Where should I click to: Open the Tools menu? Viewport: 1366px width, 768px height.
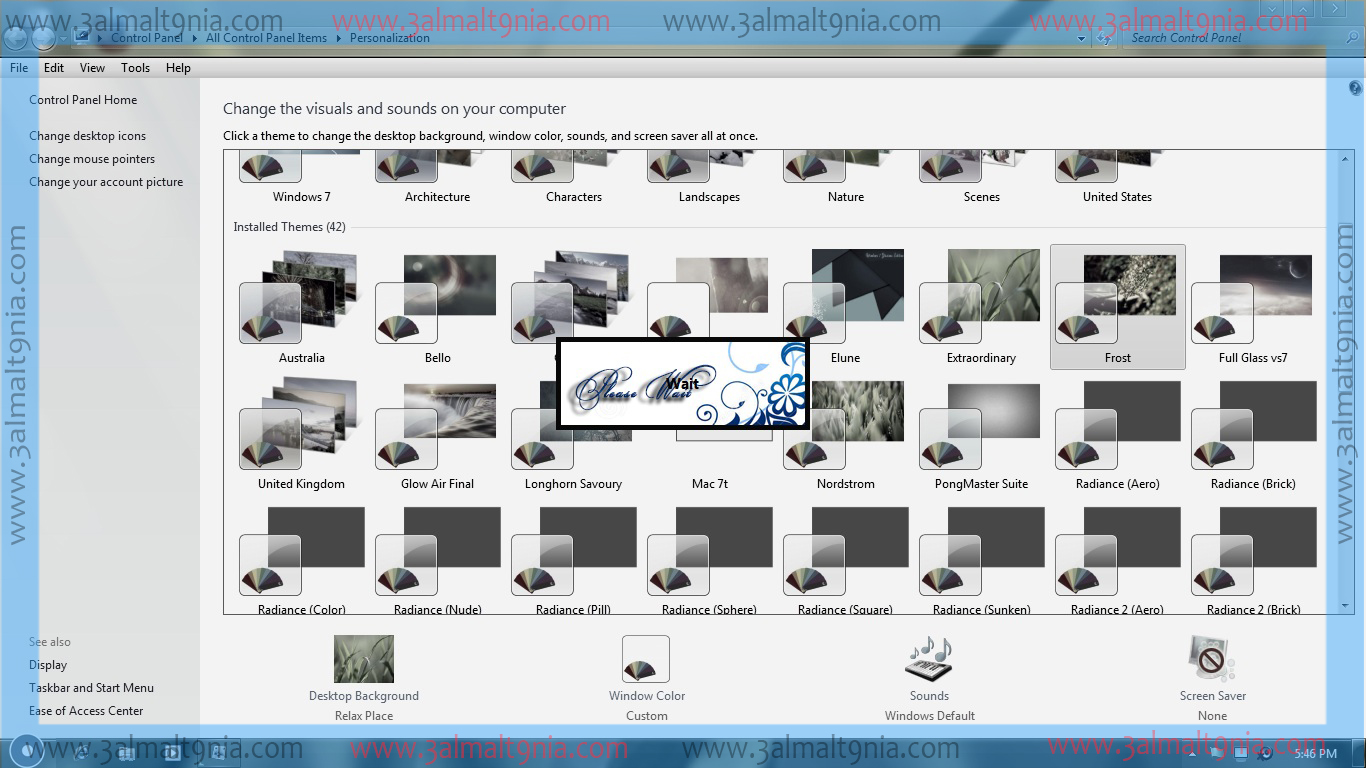pos(135,68)
